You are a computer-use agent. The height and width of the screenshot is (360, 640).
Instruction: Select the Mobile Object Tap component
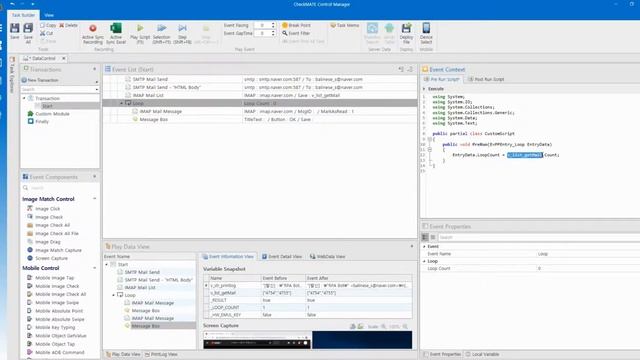55,344
